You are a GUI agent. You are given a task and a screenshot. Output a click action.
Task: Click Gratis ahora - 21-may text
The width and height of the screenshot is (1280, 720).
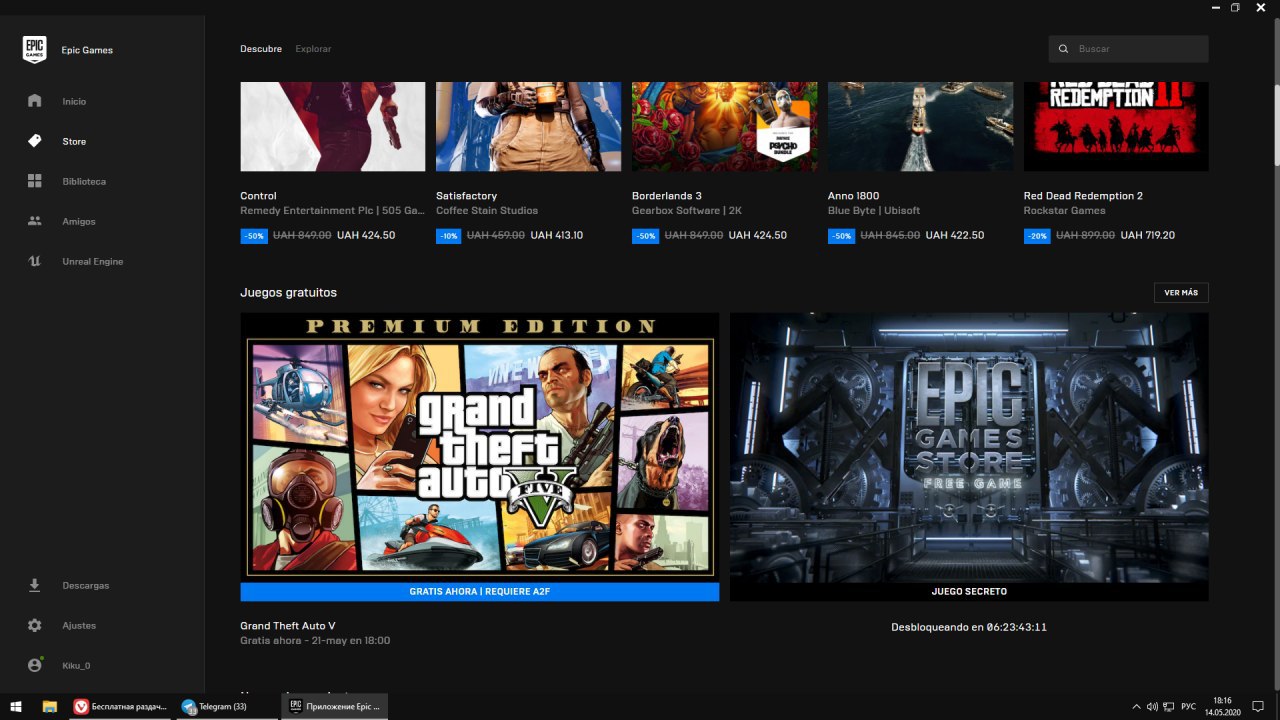(315, 641)
